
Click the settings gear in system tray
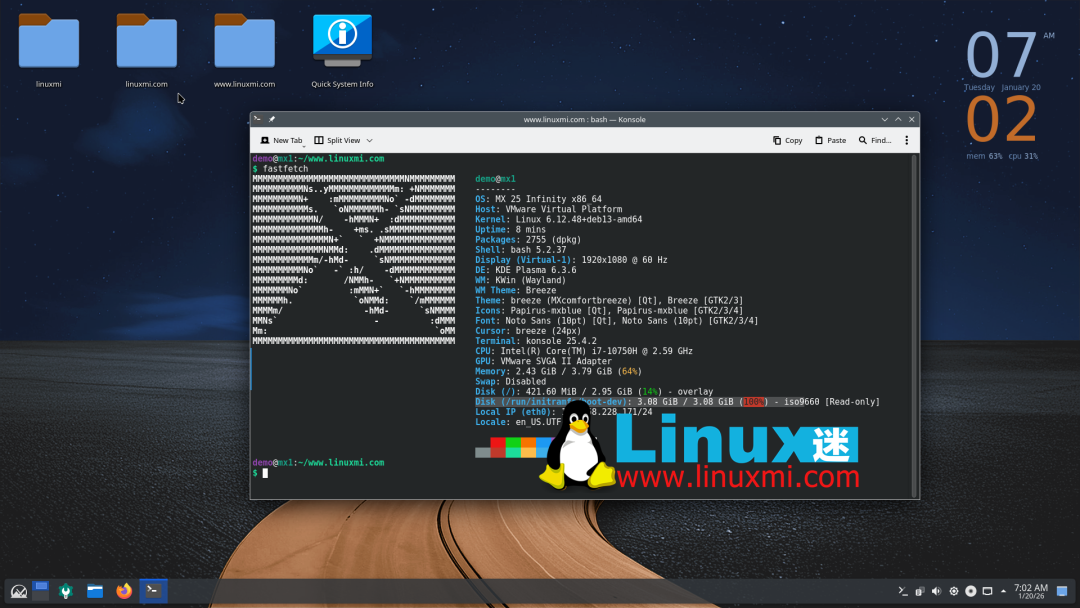[953, 590]
